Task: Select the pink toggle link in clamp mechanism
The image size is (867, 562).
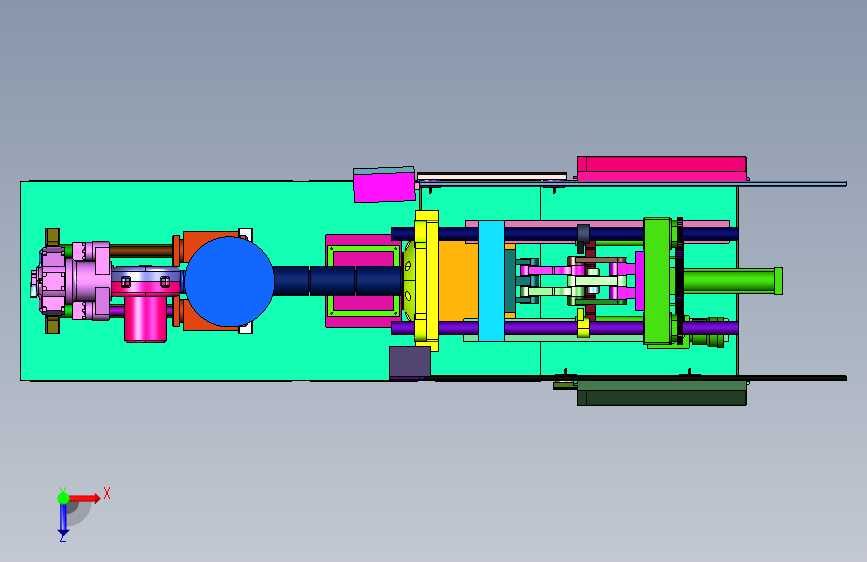Action: [553, 270]
